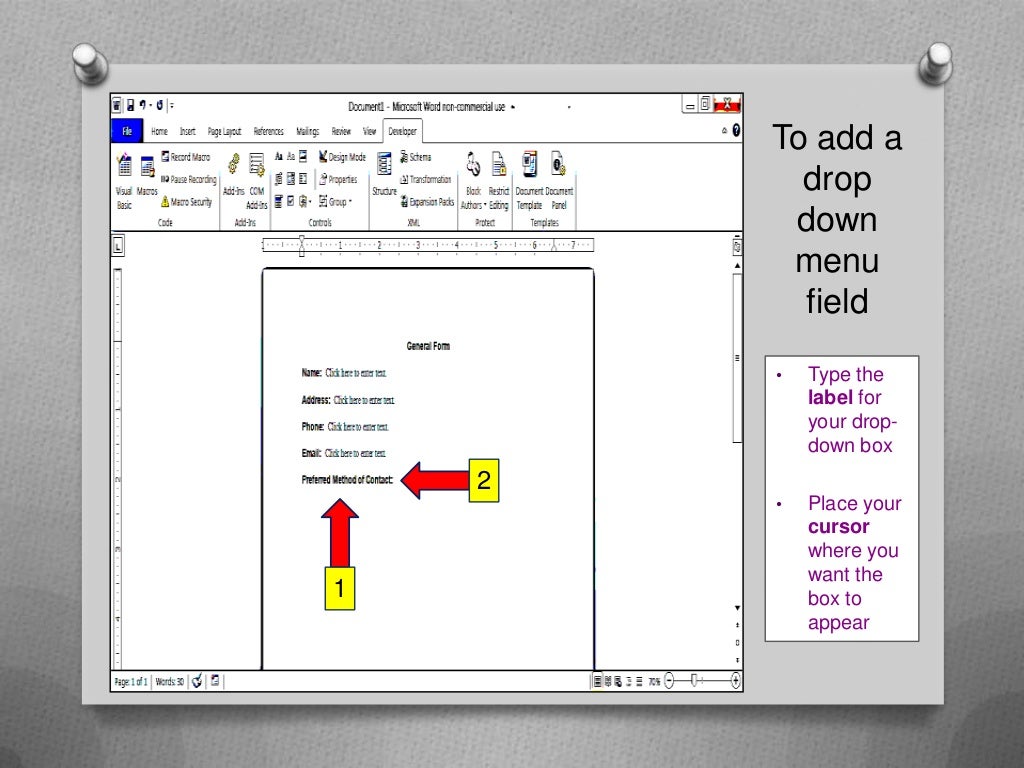Open Expansion Packs
This screenshot has width=1024, height=768.
pyautogui.click(x=427, y=202)
